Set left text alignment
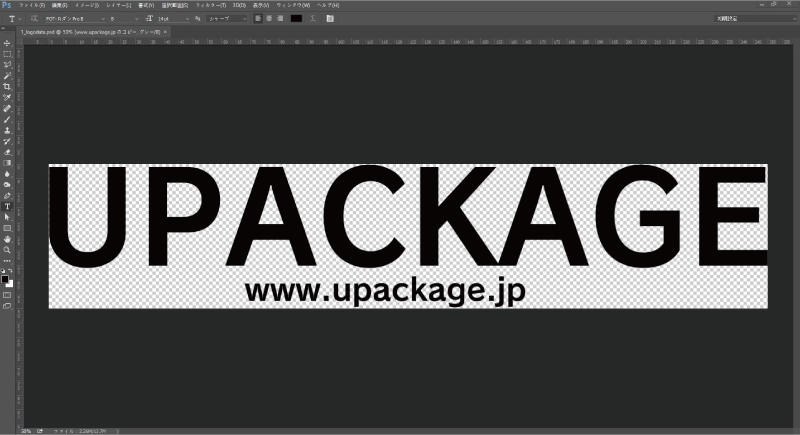 [x=258, y=18]
